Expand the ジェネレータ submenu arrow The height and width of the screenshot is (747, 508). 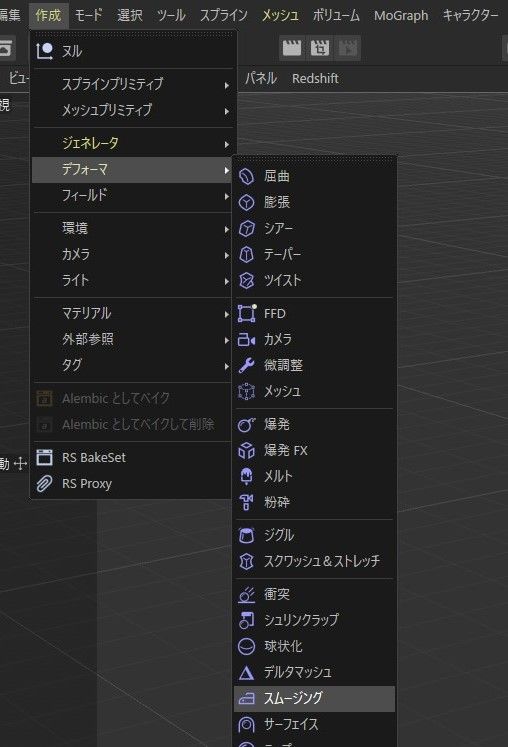tap(227, 143)
